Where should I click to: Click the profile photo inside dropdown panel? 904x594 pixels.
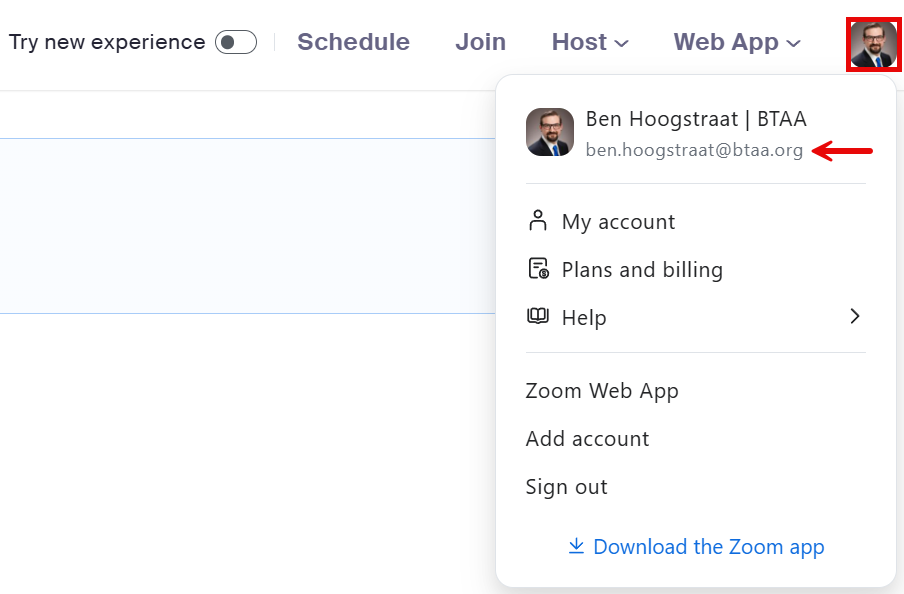pyautogui.click(x=549, y=132)
